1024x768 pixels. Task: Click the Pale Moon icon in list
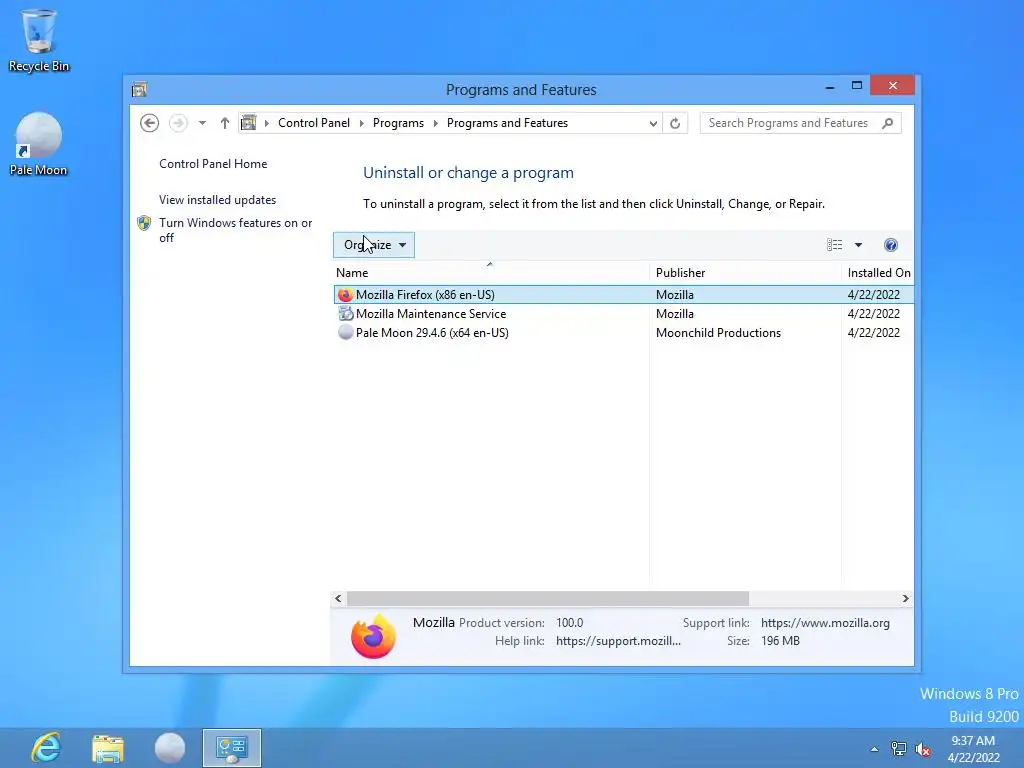tap(345, 332)
